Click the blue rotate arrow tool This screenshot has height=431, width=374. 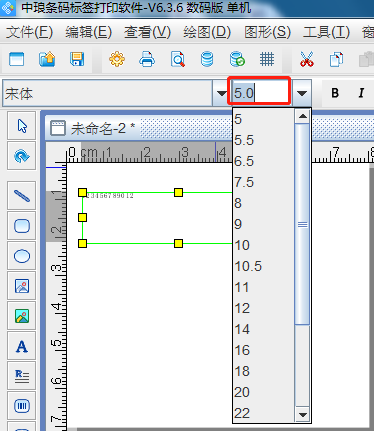tap(22, 156)
